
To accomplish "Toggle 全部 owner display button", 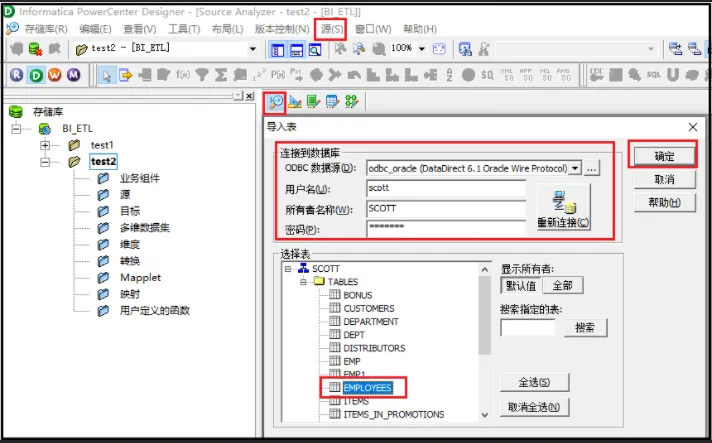I will pos(563,285).
